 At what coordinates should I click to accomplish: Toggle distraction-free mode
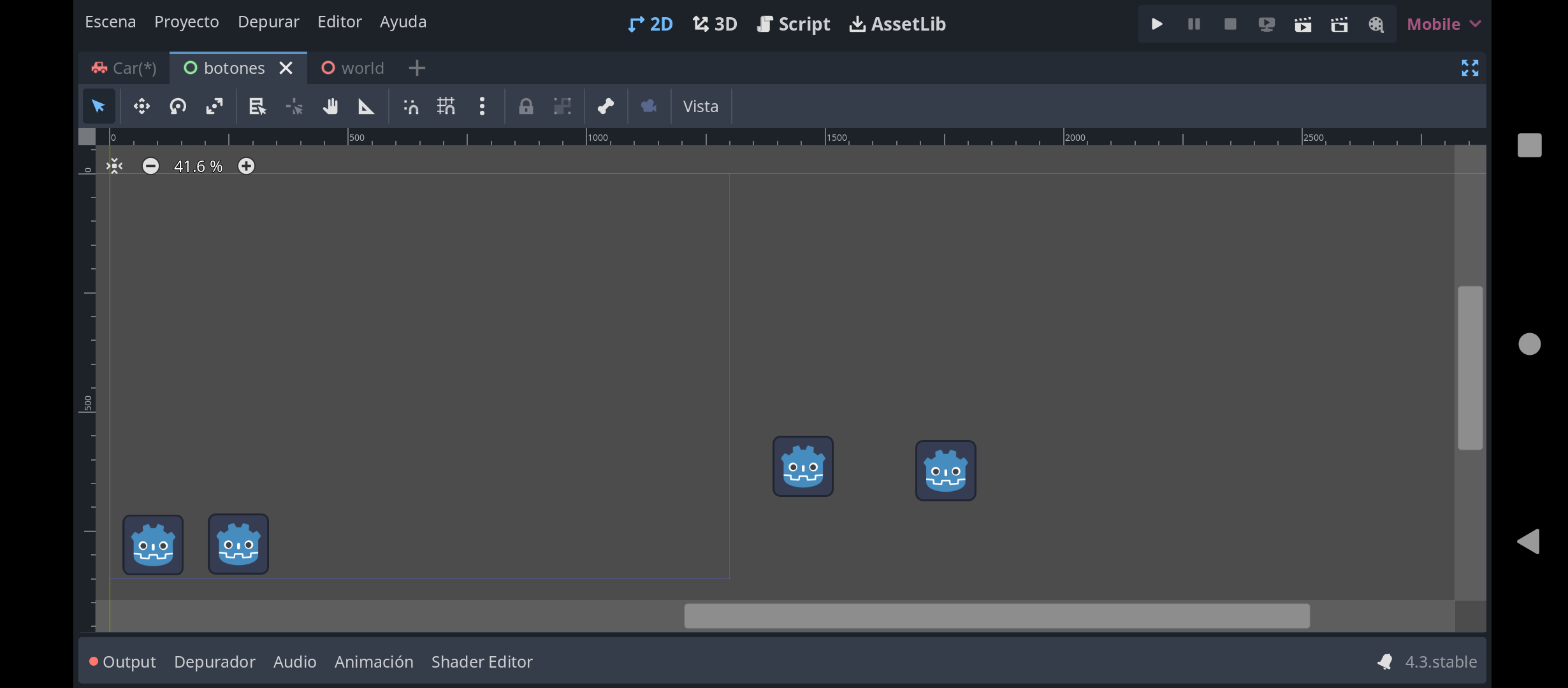pos(1470,68)
